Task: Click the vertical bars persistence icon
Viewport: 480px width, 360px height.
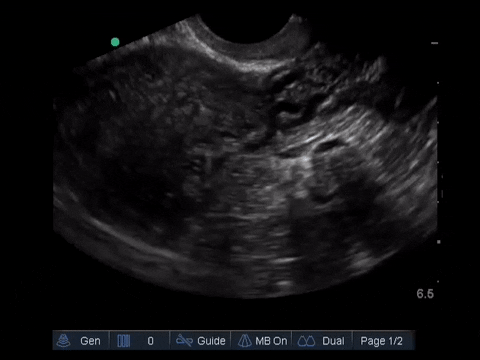Action: (124, 341)
